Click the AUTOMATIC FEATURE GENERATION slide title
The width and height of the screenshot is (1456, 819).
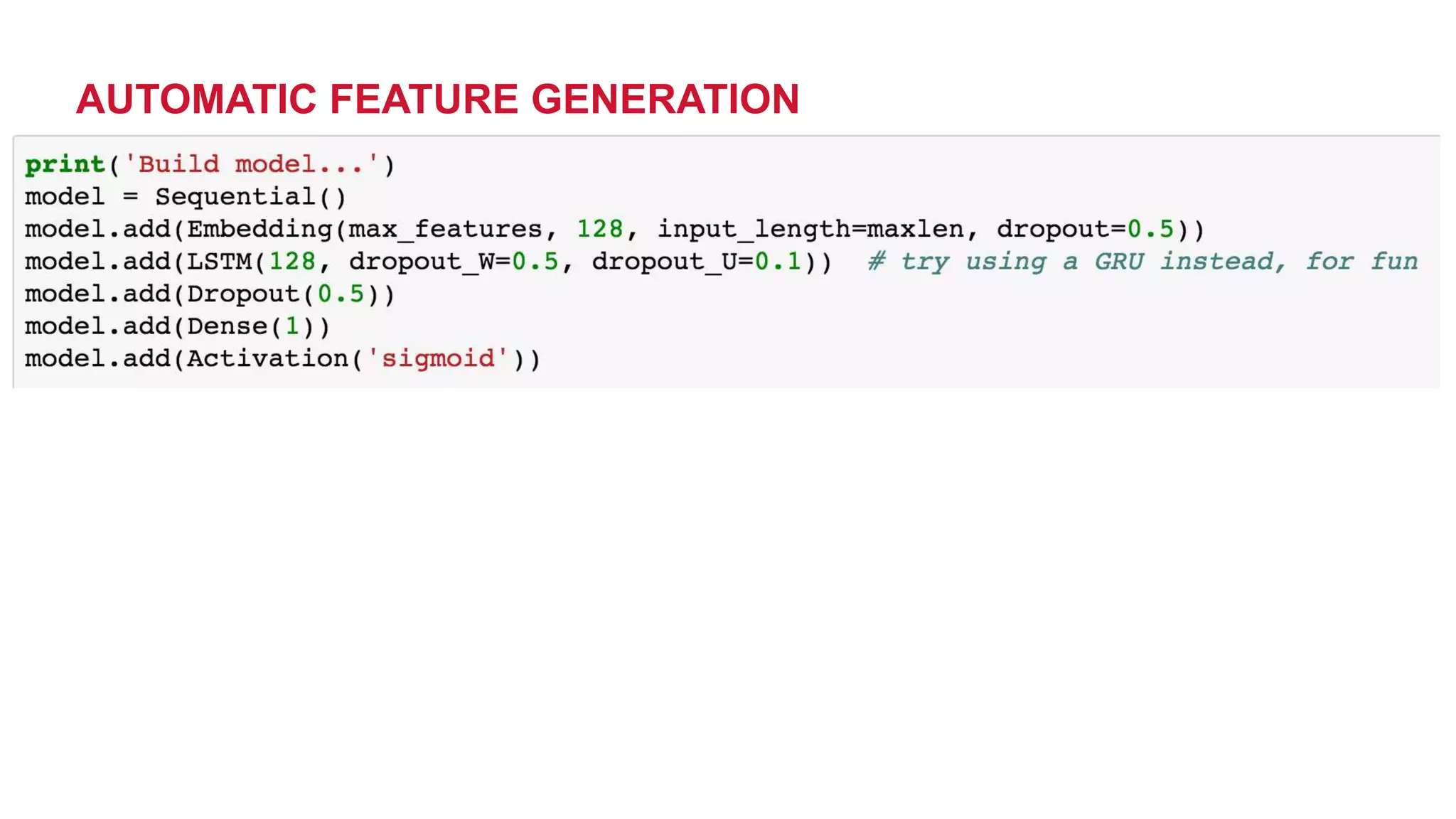tap(437, 99)
